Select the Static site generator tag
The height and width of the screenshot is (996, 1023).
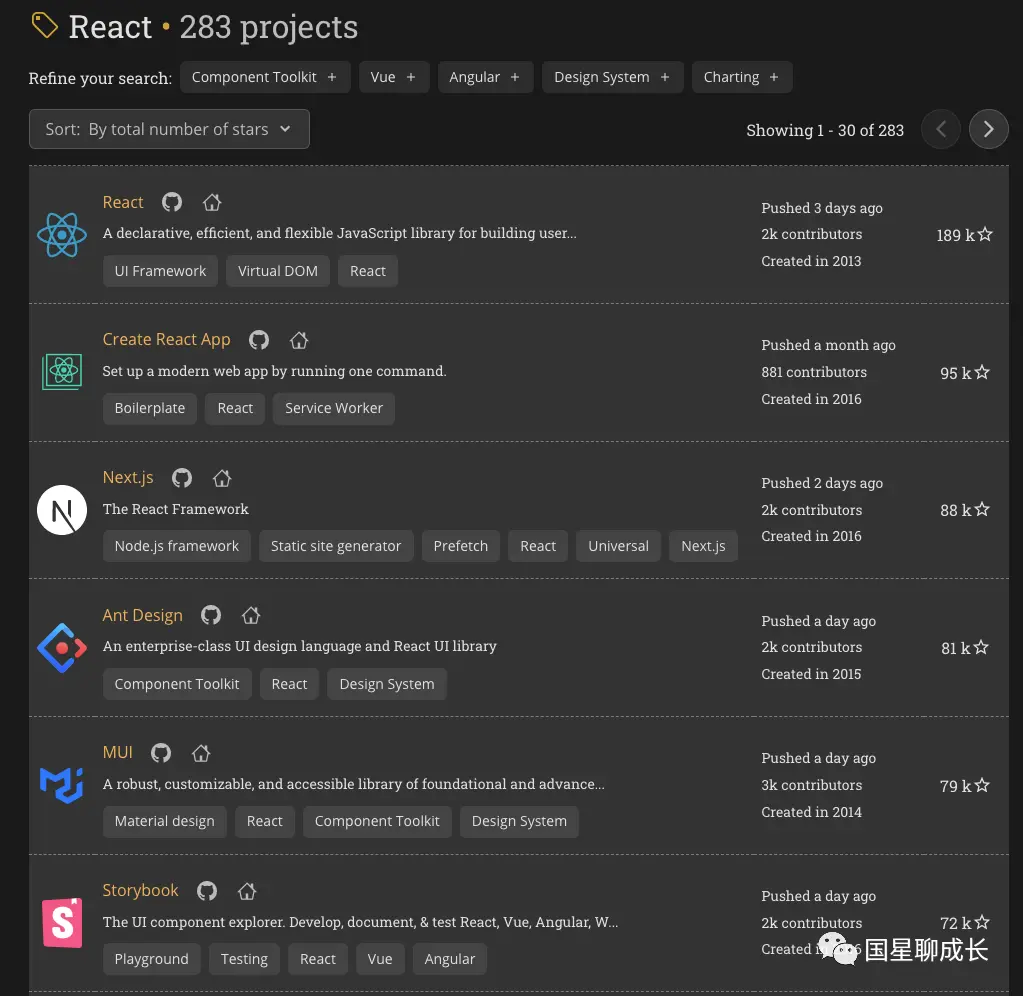point(335,546)
